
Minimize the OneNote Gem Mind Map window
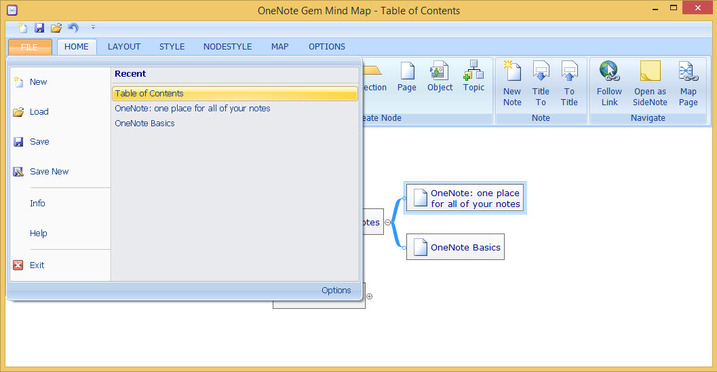point(655,9)
